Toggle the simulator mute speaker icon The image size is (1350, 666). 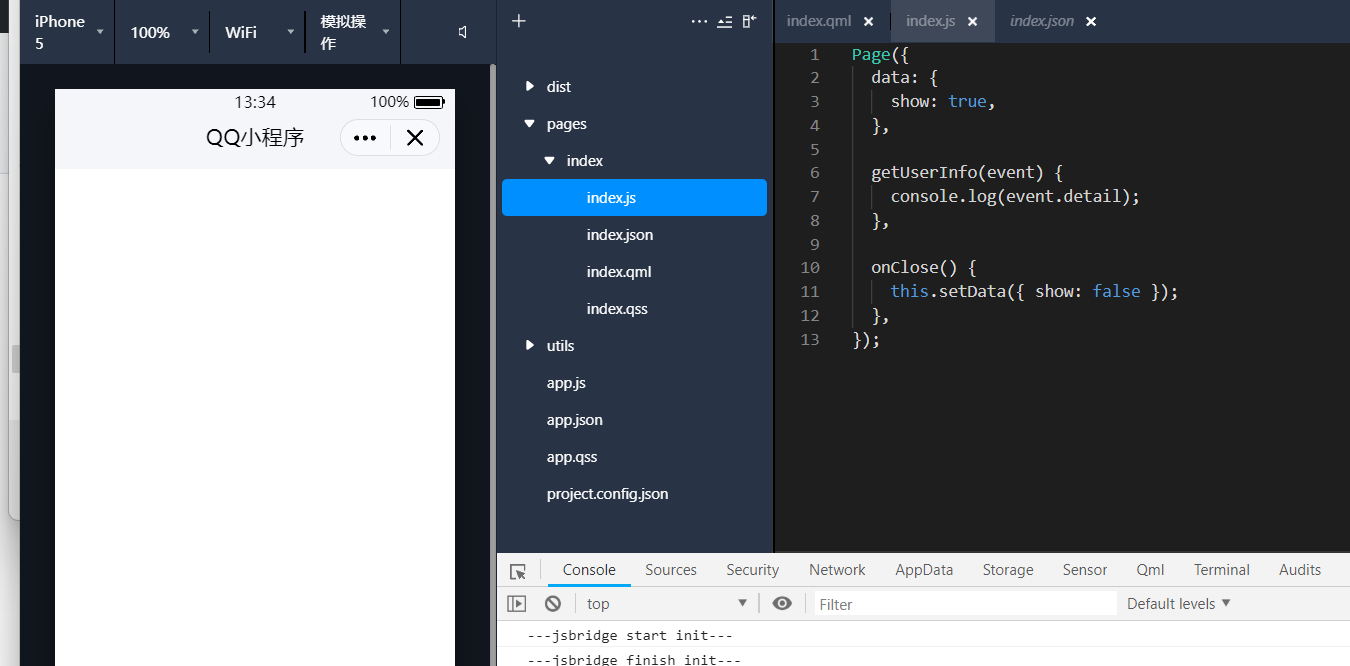pos(462,32)
